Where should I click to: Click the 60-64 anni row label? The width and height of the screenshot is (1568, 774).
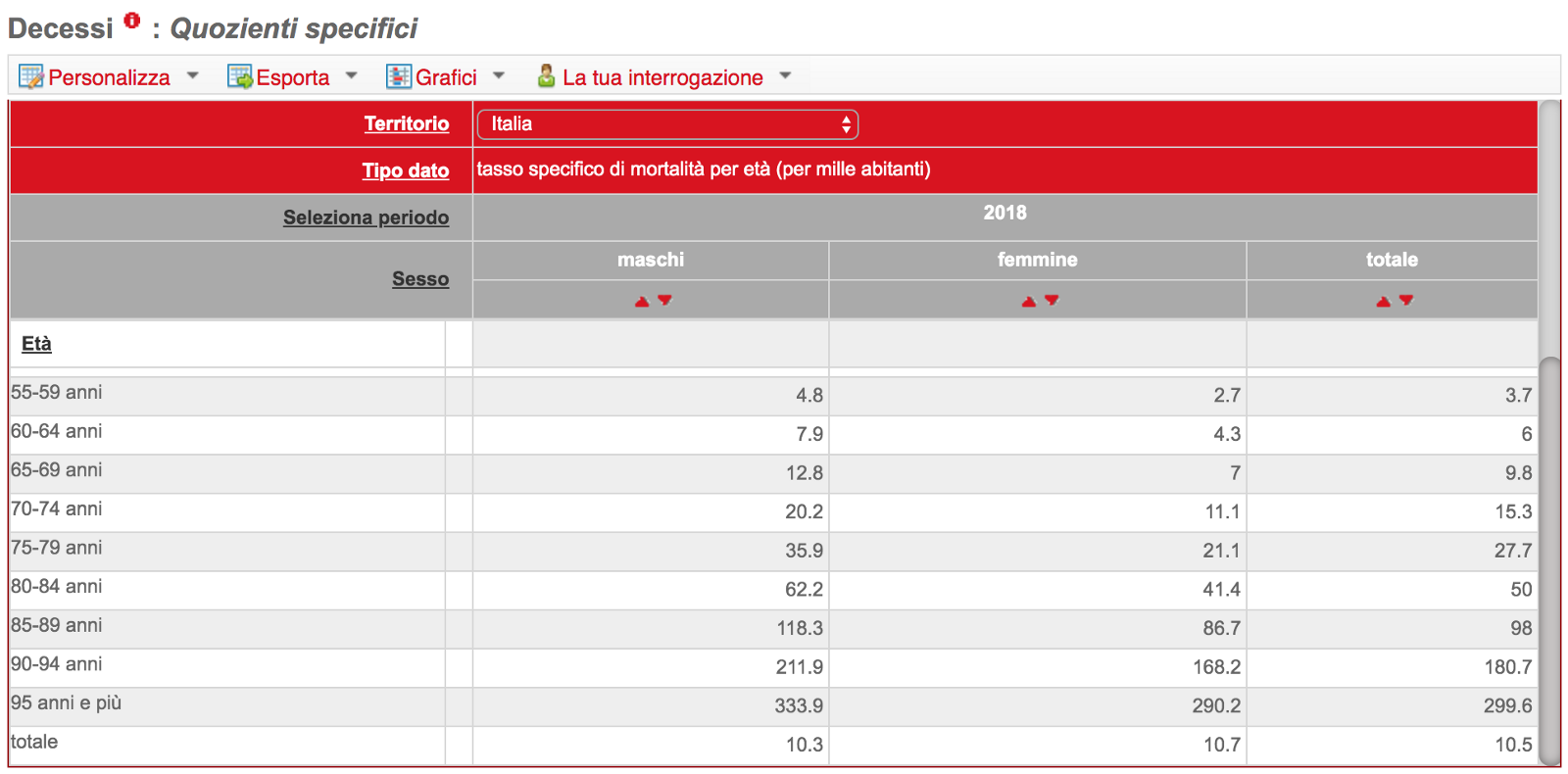pyautogui.click(x=57, y=431)
